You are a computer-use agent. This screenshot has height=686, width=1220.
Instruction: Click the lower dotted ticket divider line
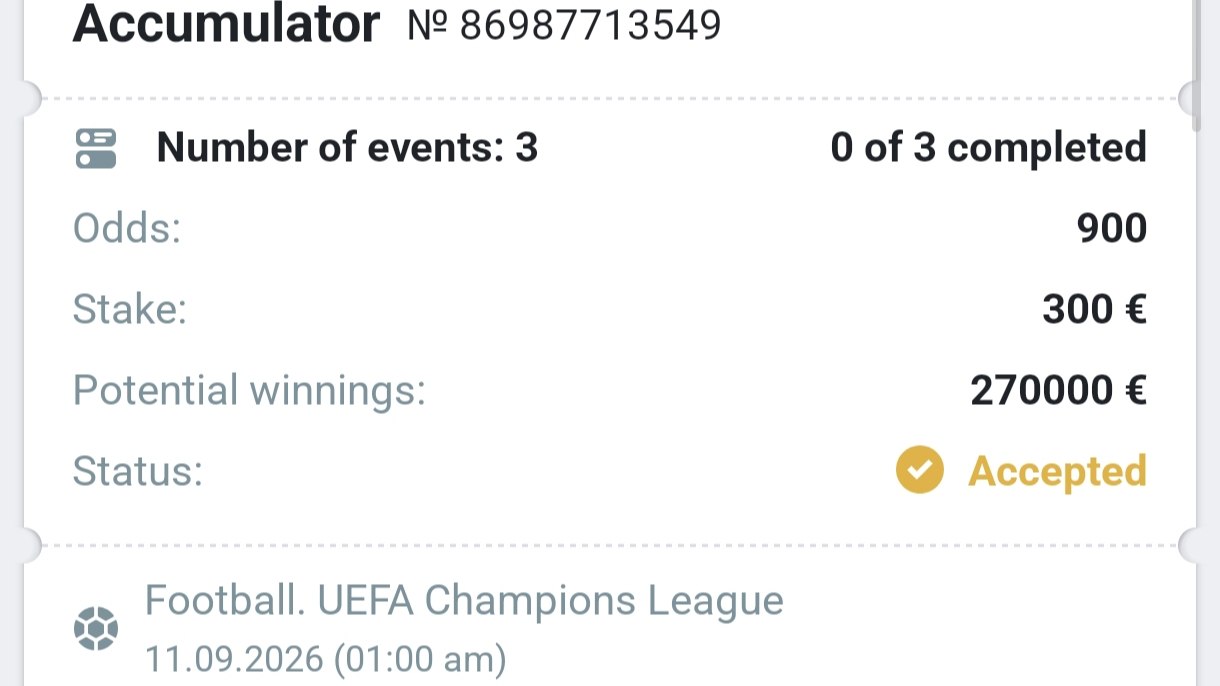[x=610, y=546]
